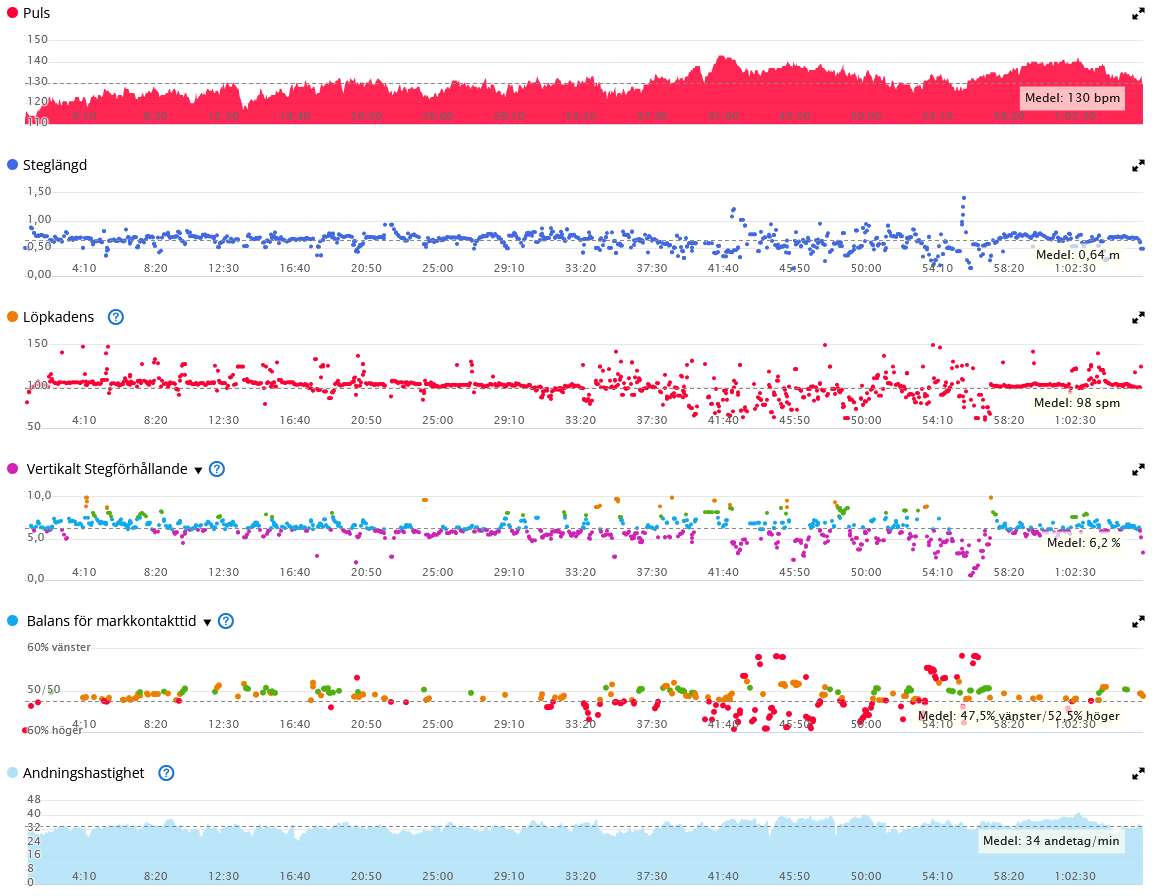1155x896 pixels.
Task: Expand the Andningshastighet chart to fullscreen
Action: coord(1138,774)
